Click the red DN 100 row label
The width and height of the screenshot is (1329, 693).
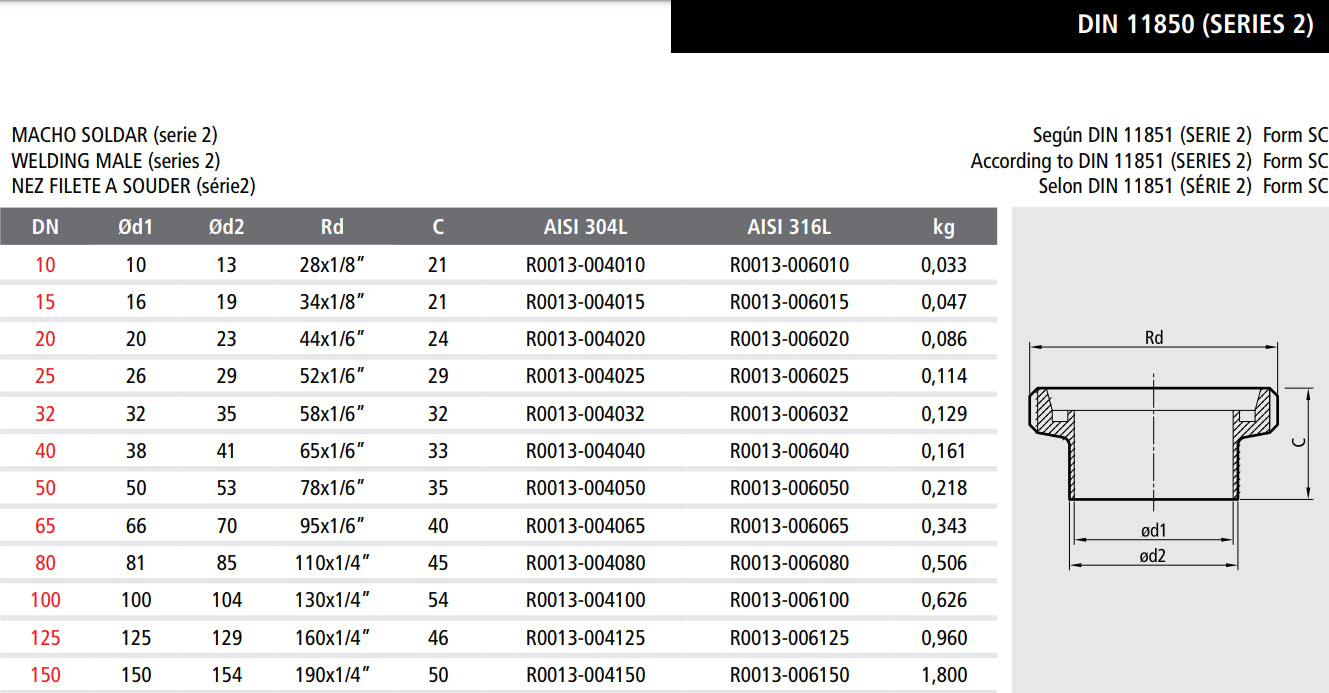(x=45, y=600)
